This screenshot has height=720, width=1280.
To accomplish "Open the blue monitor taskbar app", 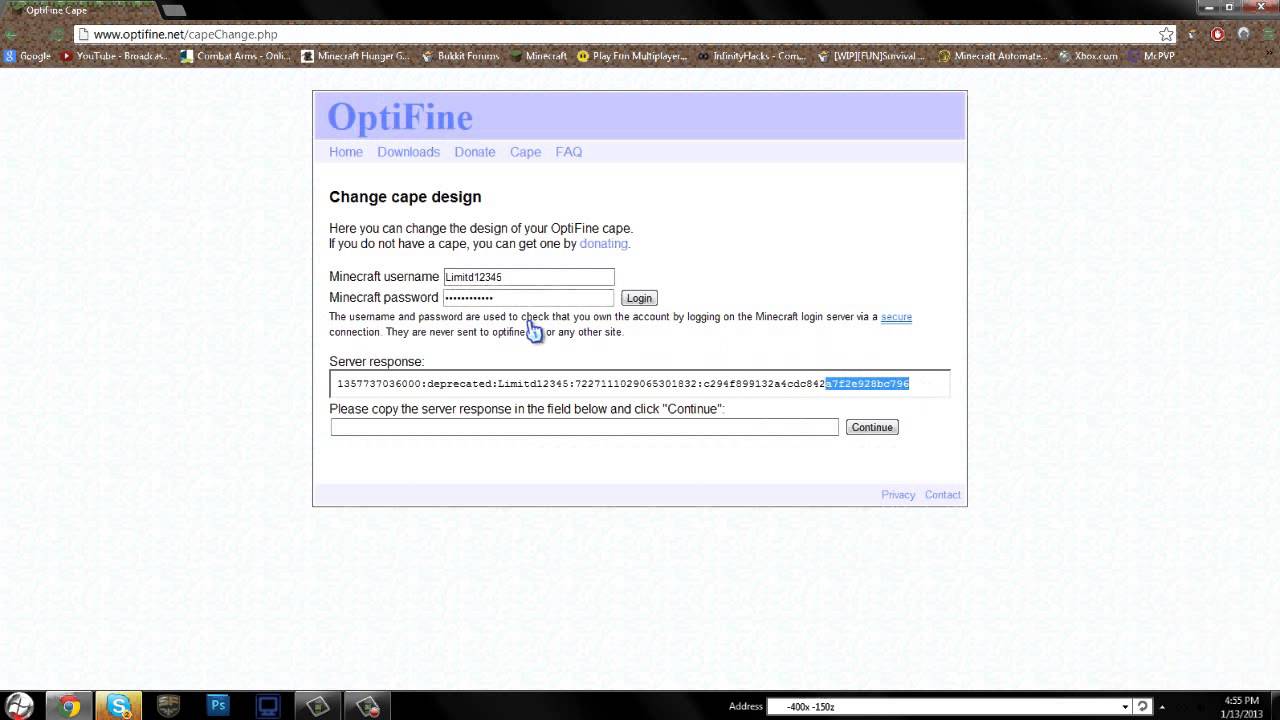I will [x=268, y=706].
